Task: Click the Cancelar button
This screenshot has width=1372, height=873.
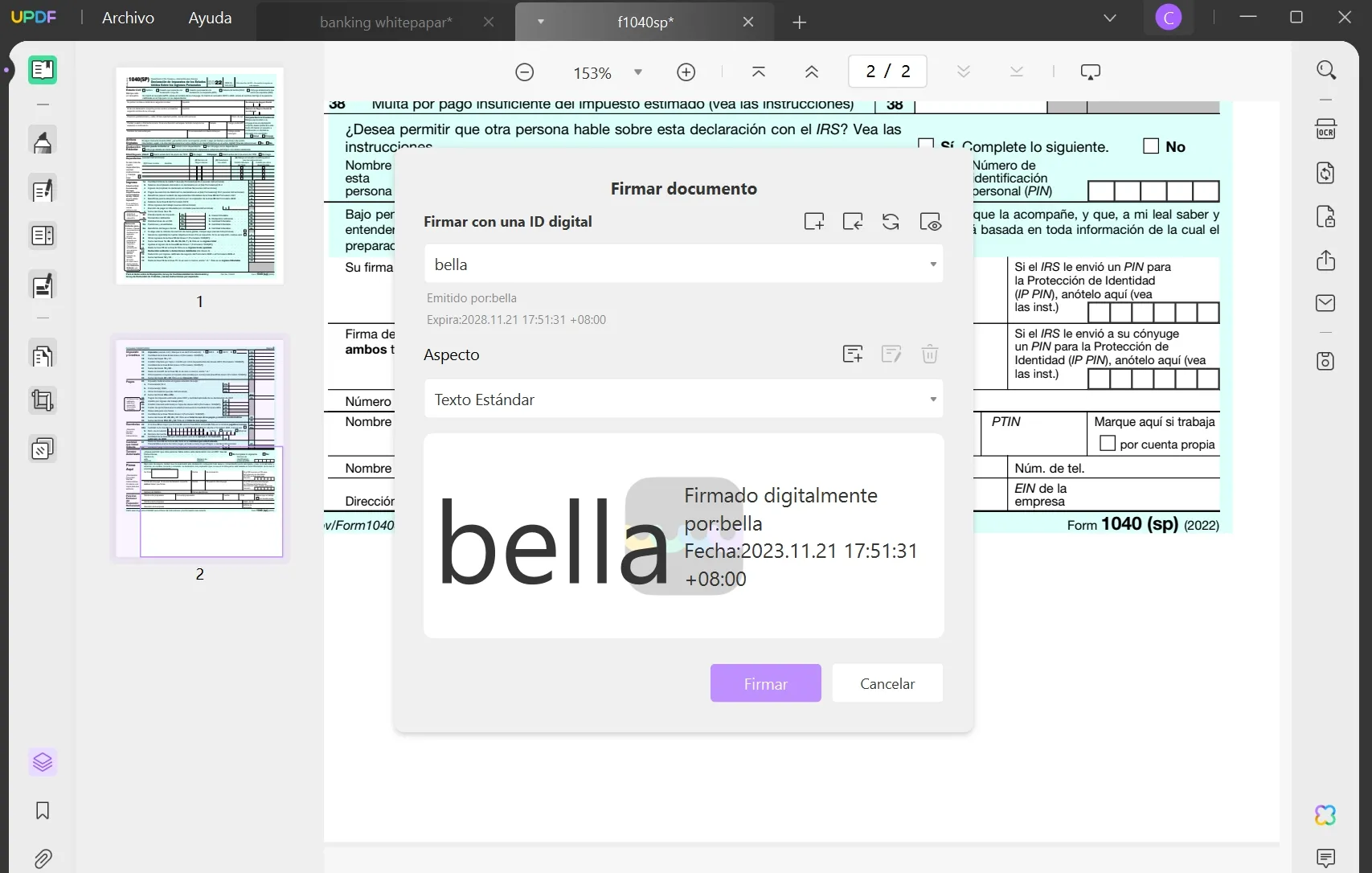Action: coord(887,683)
